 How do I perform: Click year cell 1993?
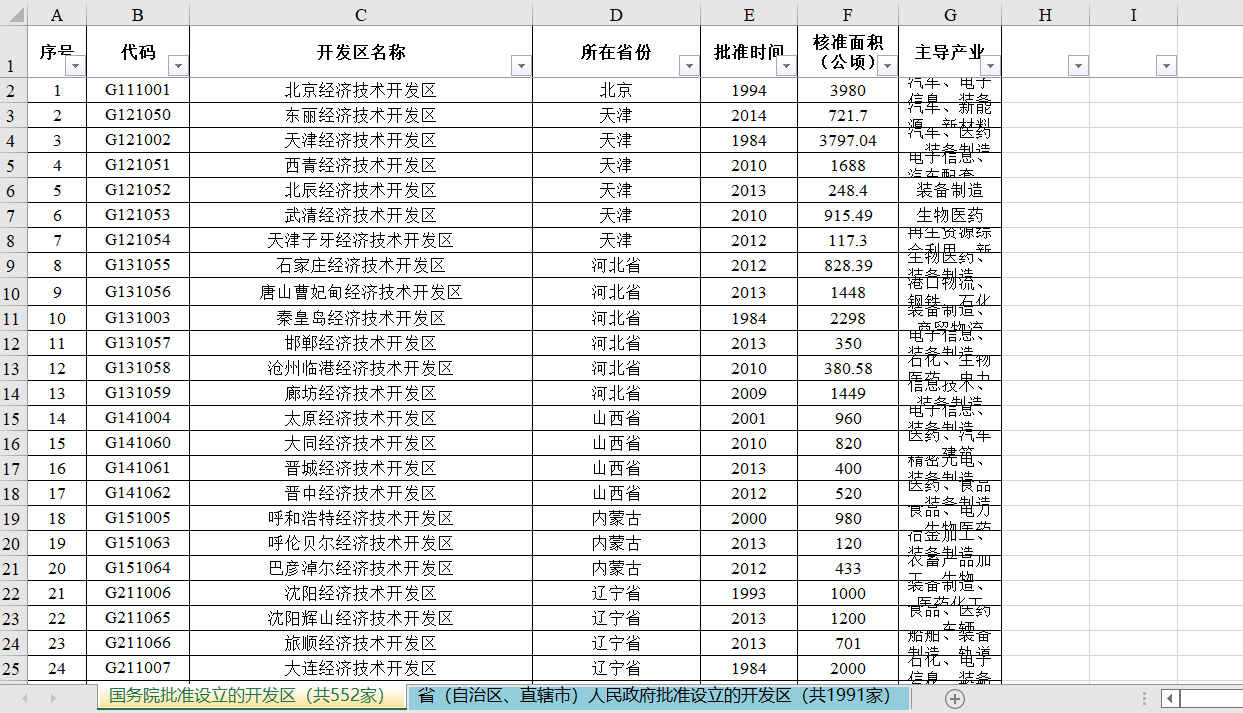(x=749, y=593)
